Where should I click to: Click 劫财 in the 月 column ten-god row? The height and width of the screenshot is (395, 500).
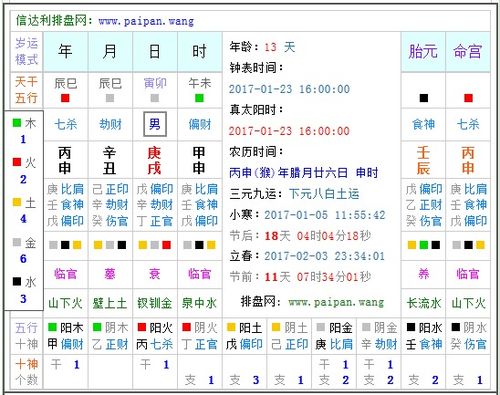110,124
